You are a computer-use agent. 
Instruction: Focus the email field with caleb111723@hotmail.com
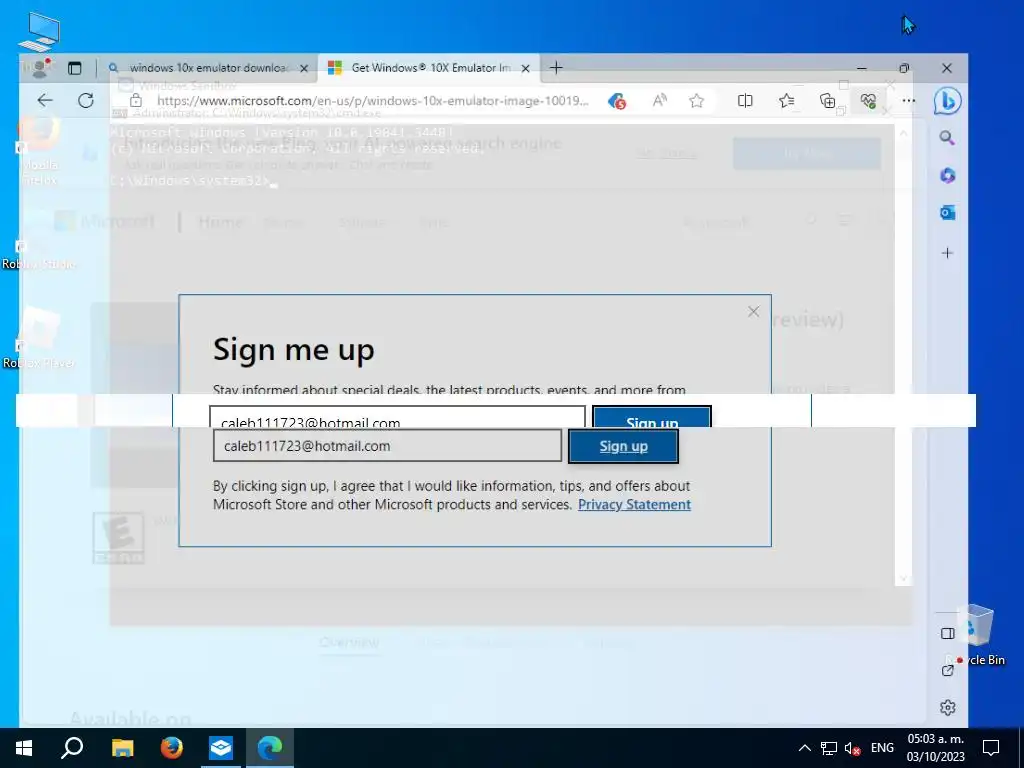pyautogui.click(x=387, y=446)
